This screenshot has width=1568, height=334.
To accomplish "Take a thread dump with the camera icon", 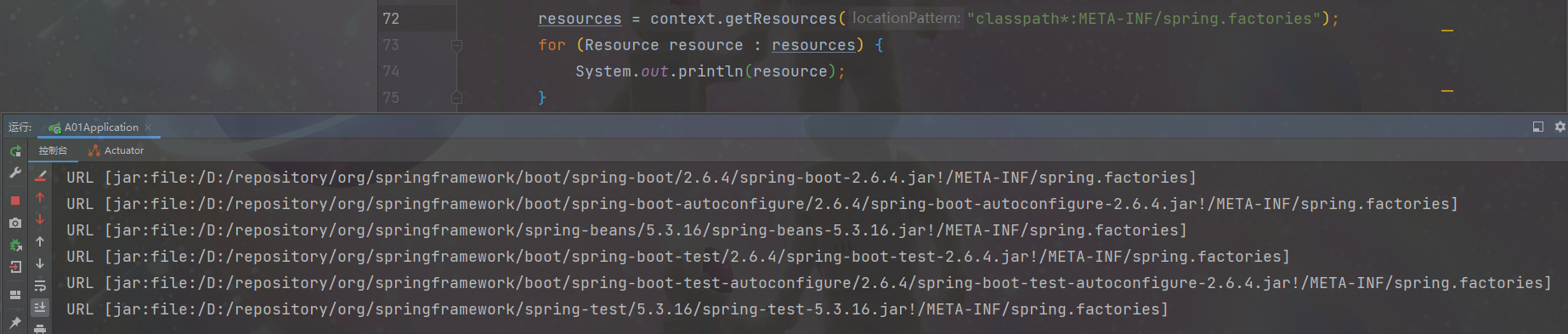I will [15, 223].
